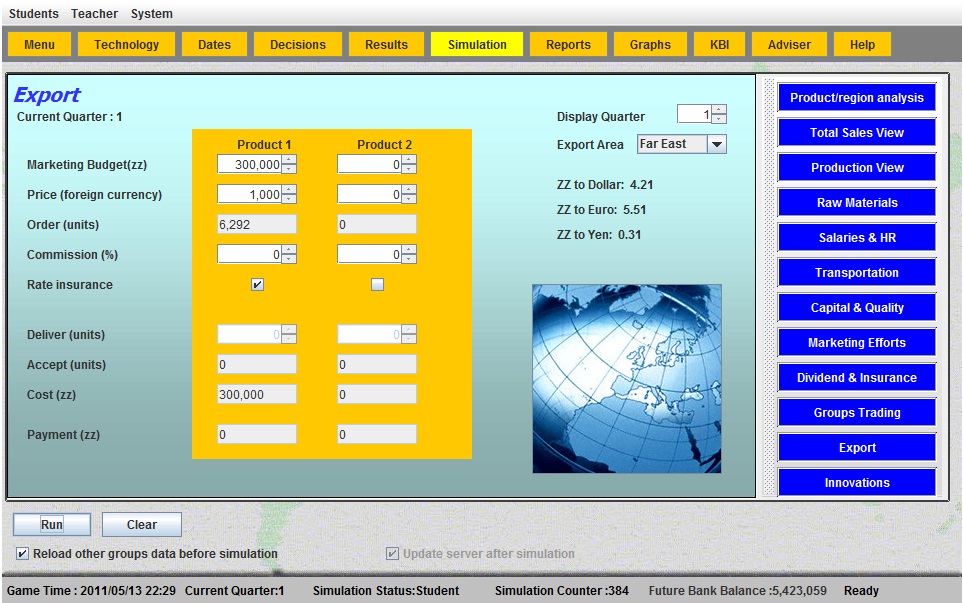
Task: Open the Teacher menu
Action: tap(94, 14)
